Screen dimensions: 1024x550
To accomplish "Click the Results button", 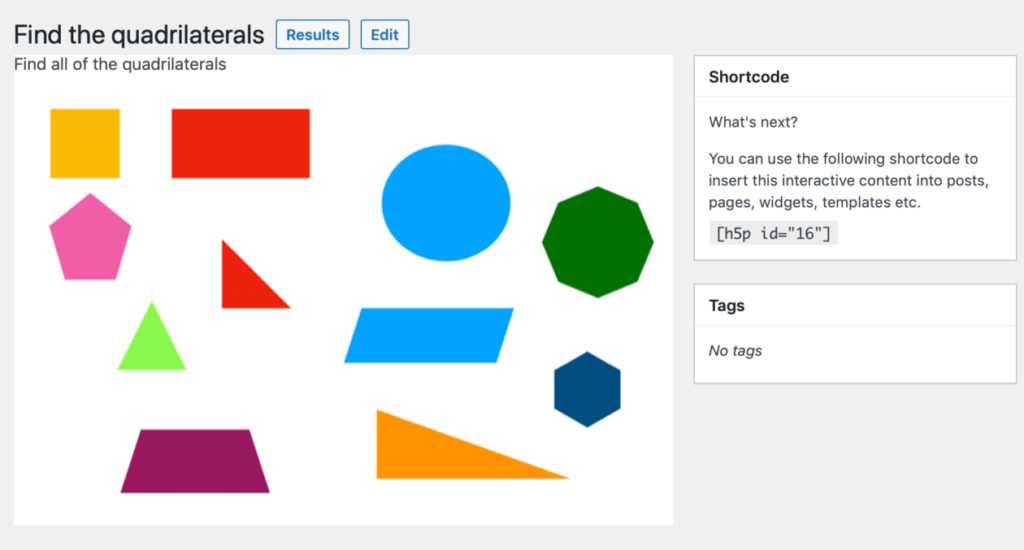I will pos(312,34).
